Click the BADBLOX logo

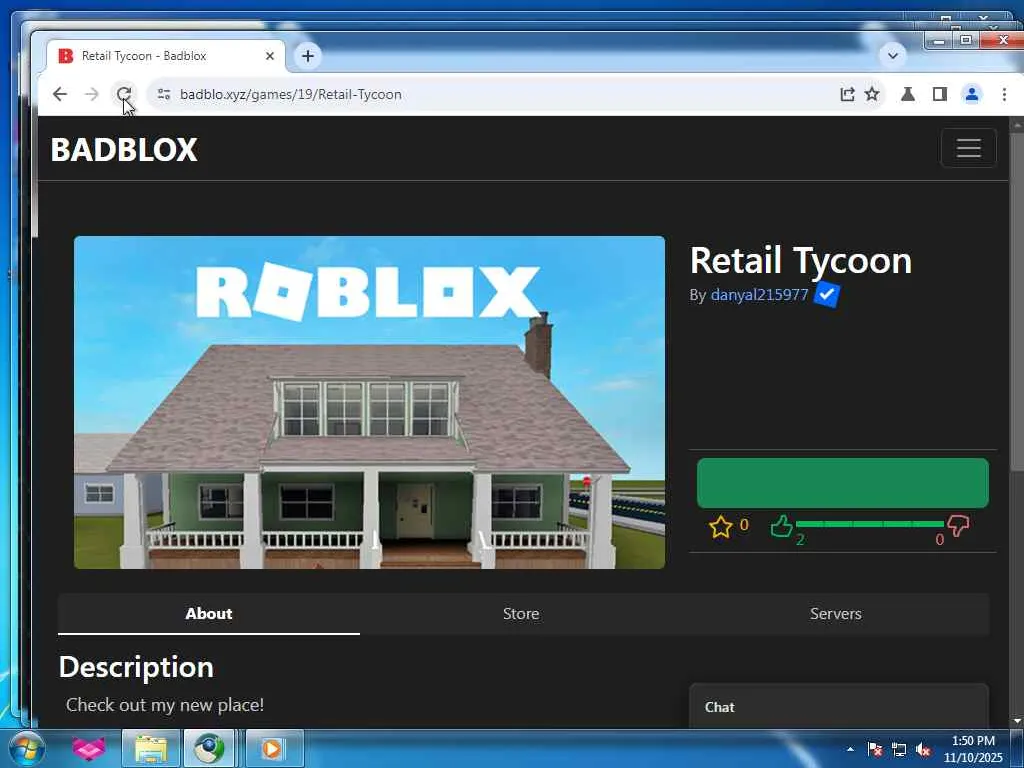point(124,150)
